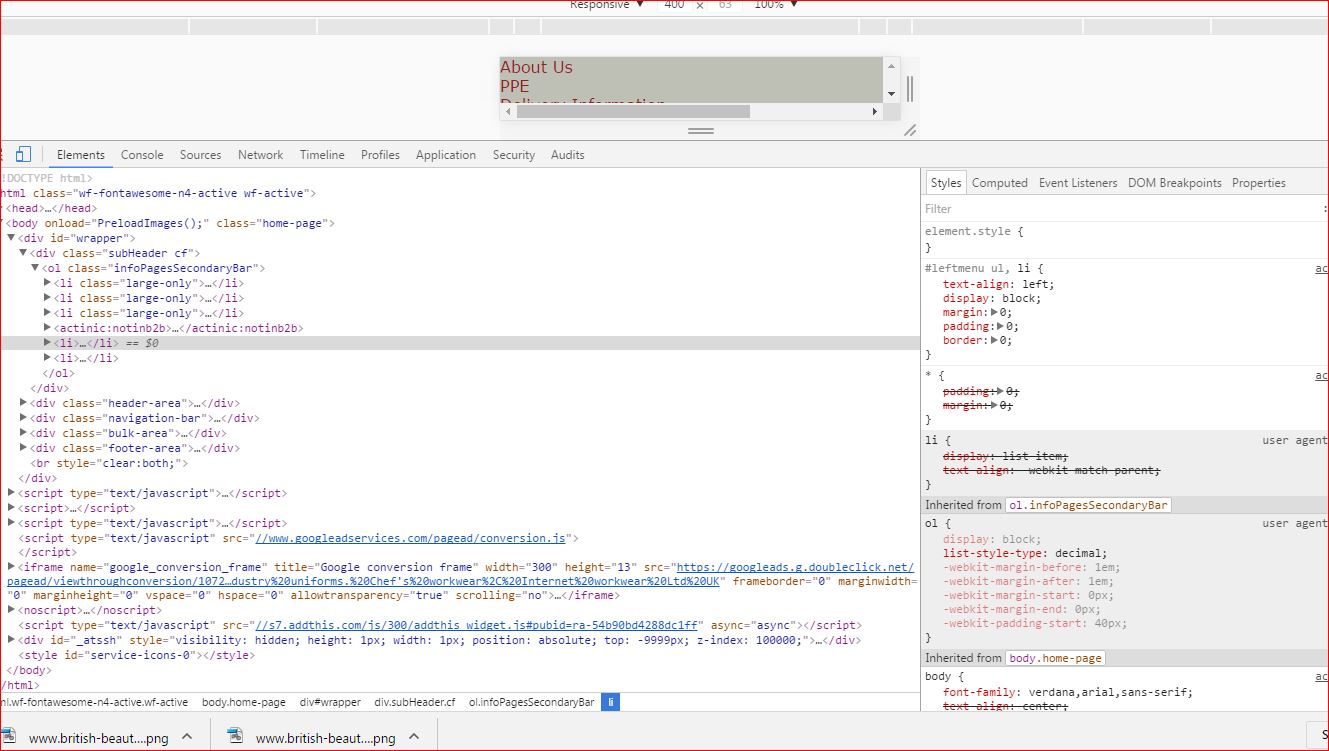Collapse the infoPagesSecondaryBar ol node
The image size is (1329, 751).
tap(35, 268)
